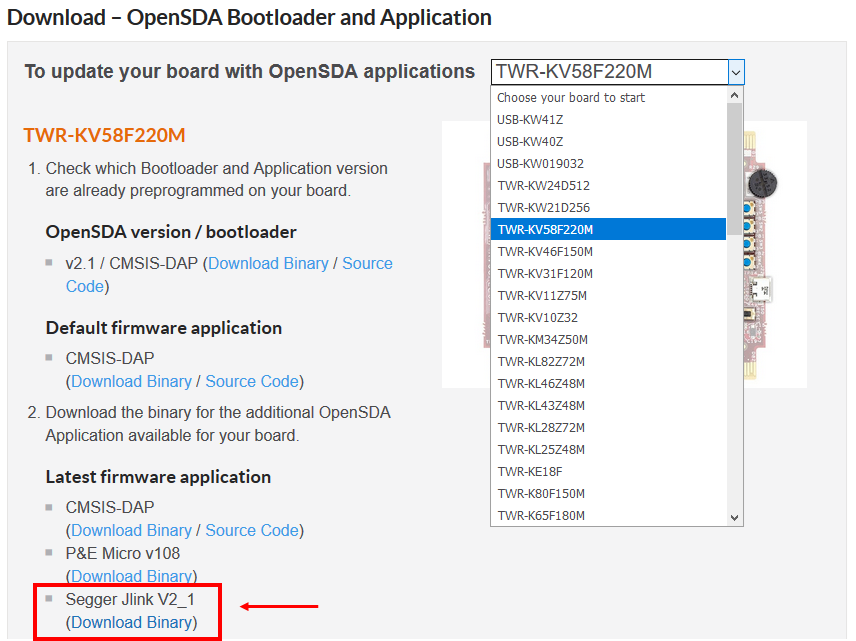Download Segger Jlink V2_1 binary
This screenshot has height=641, width=856.
(x=131, y=623)
